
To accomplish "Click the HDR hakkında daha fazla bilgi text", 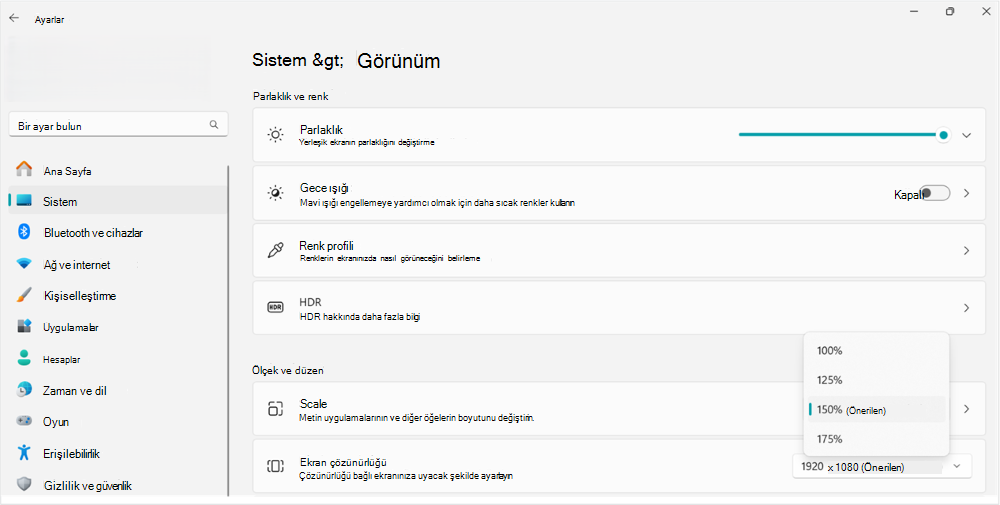I will point(360,316).
